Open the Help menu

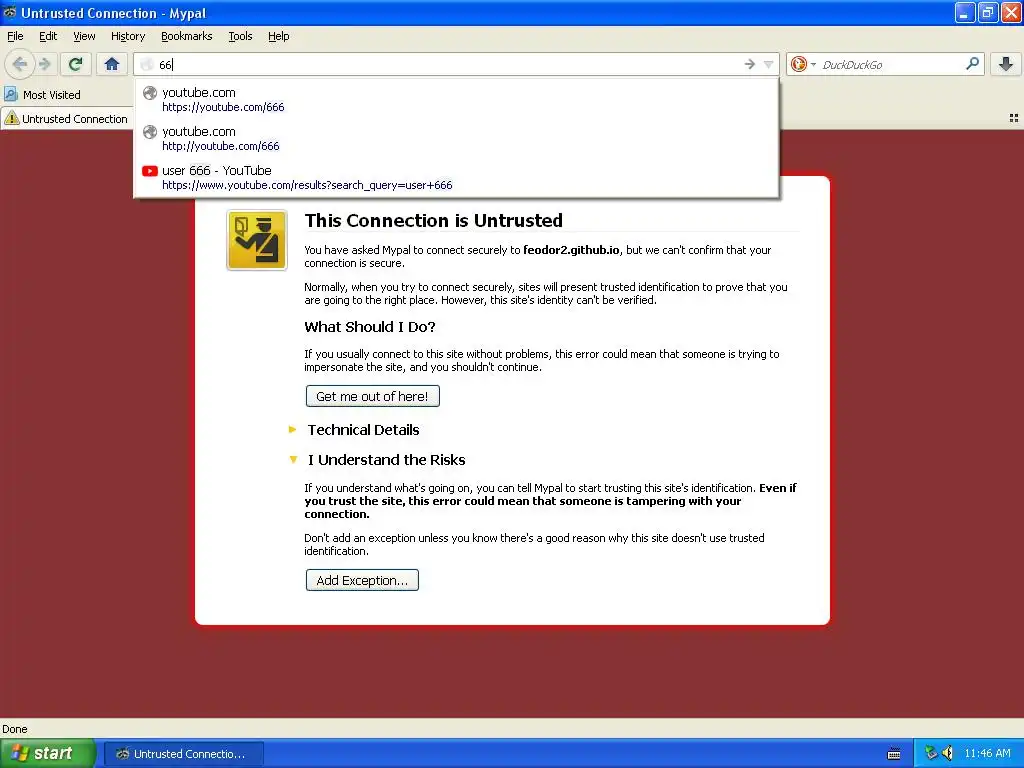(279, 36)
